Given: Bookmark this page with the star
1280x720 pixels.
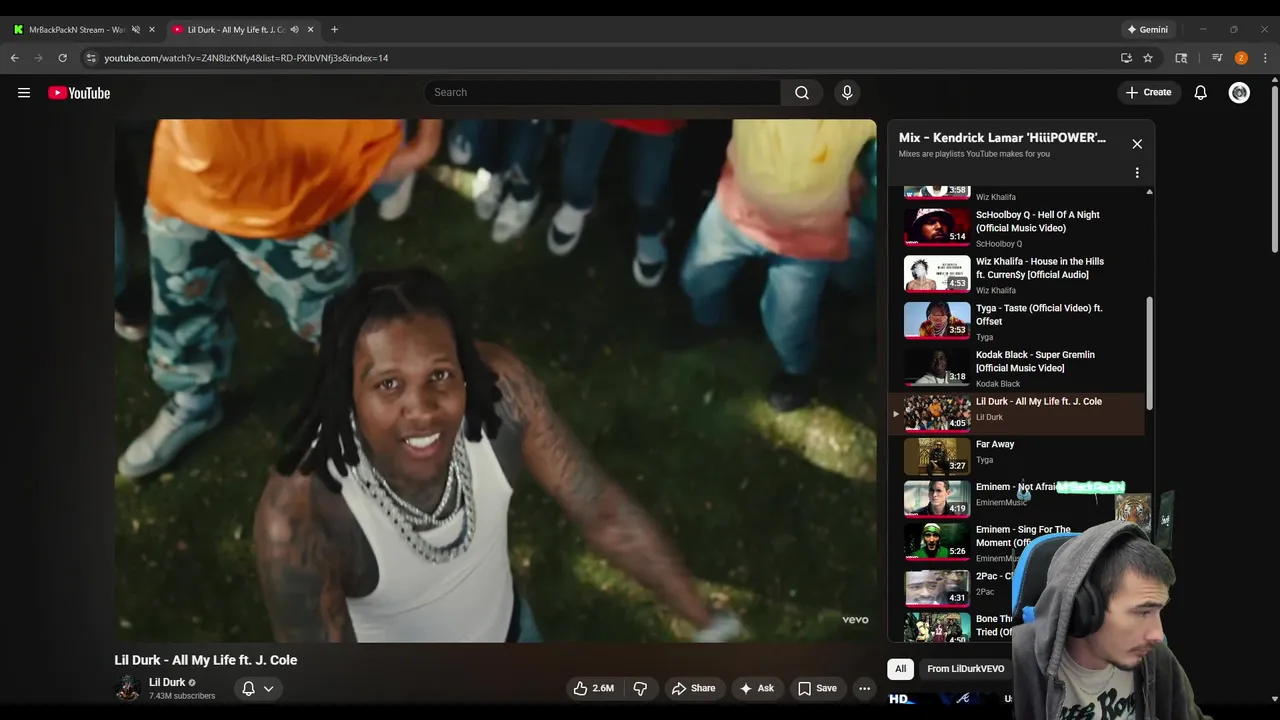Looking at the screenshot, I should (1148, 58).
